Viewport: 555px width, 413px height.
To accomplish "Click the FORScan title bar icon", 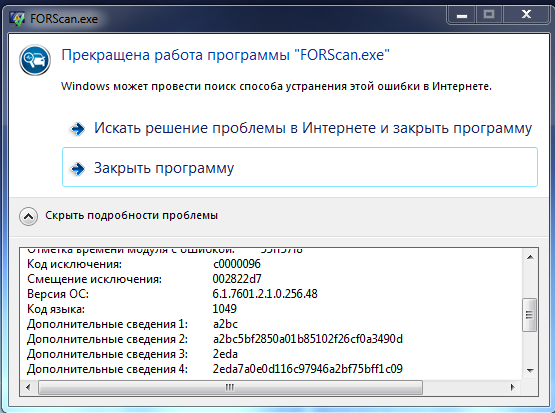I will 17,19.
